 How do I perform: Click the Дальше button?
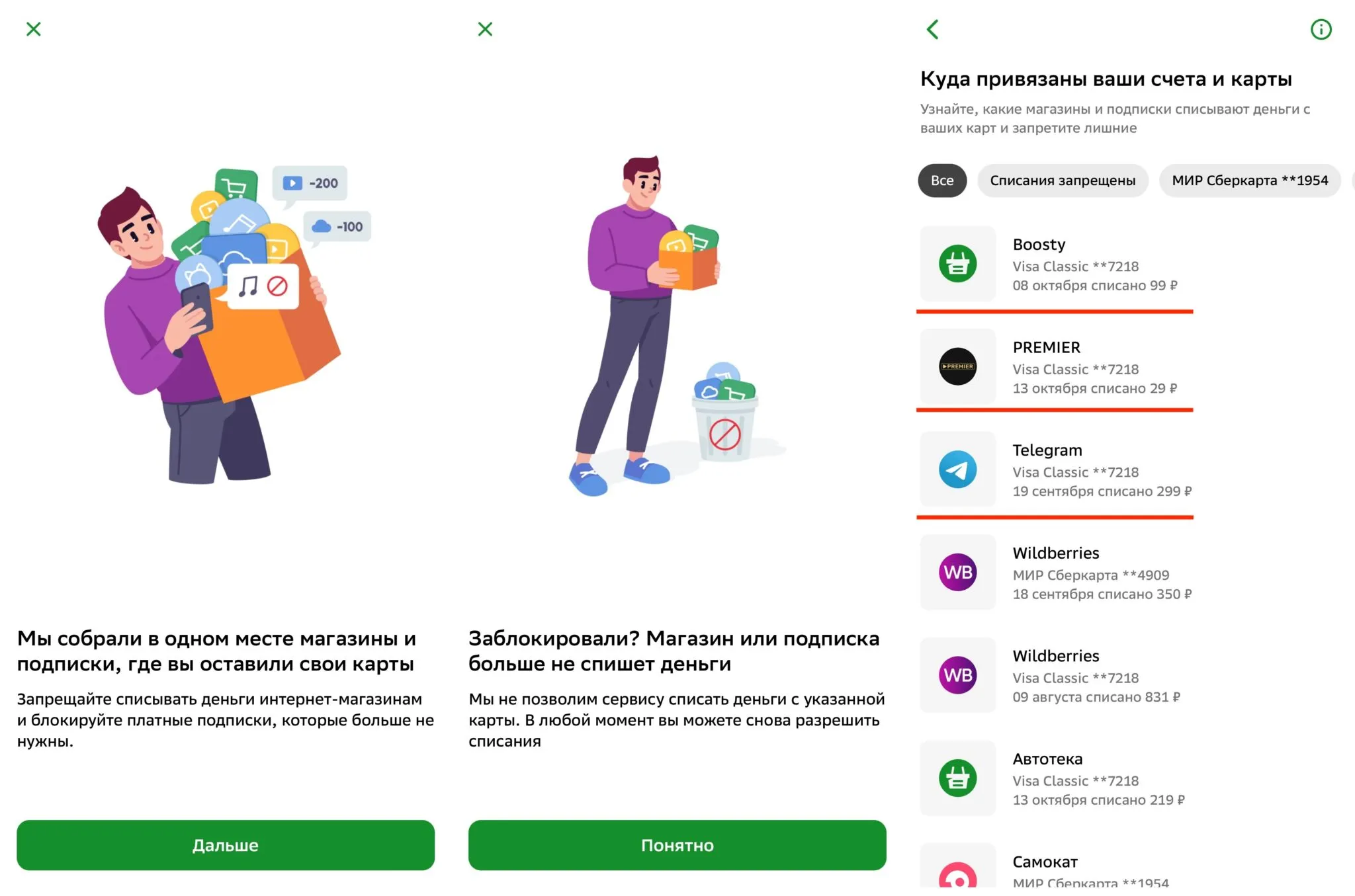(x=226, y=845)
